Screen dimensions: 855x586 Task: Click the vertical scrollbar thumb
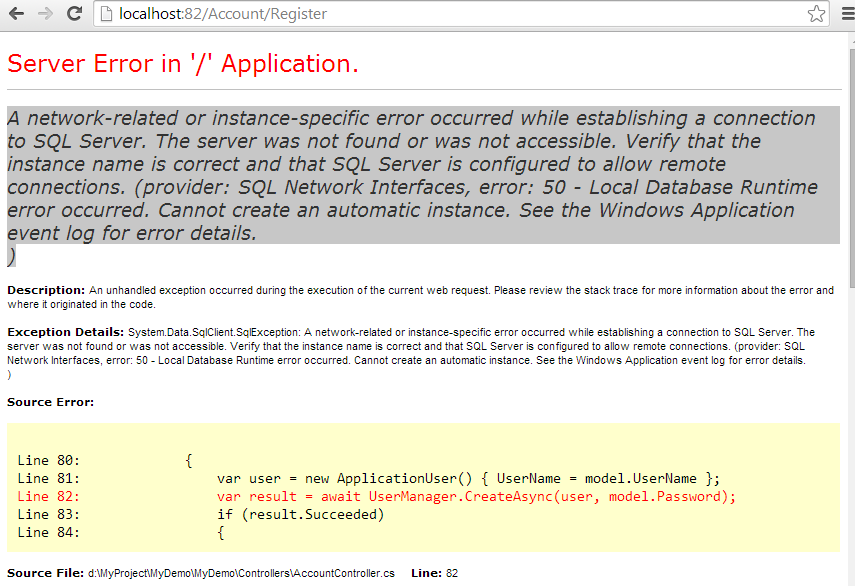point(852,168)
